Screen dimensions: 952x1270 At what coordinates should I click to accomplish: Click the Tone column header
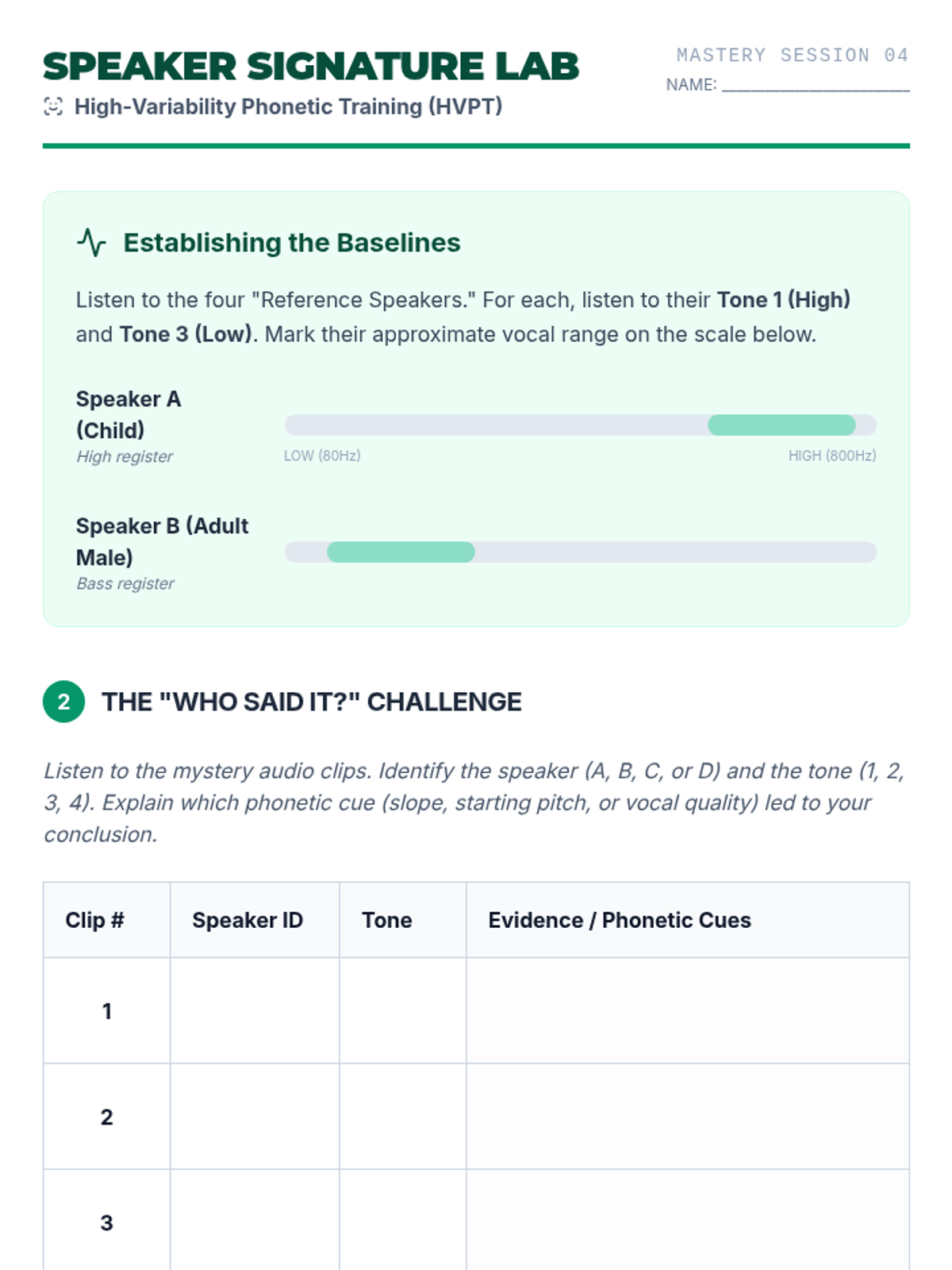(387, 920)
